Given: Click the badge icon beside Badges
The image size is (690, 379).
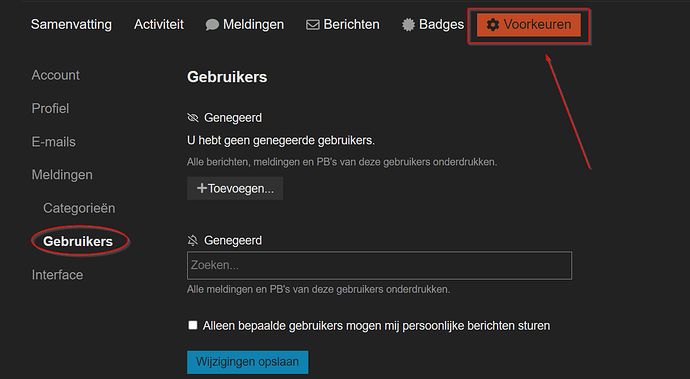Looking at the screenshot, I should tap(408, 25).
